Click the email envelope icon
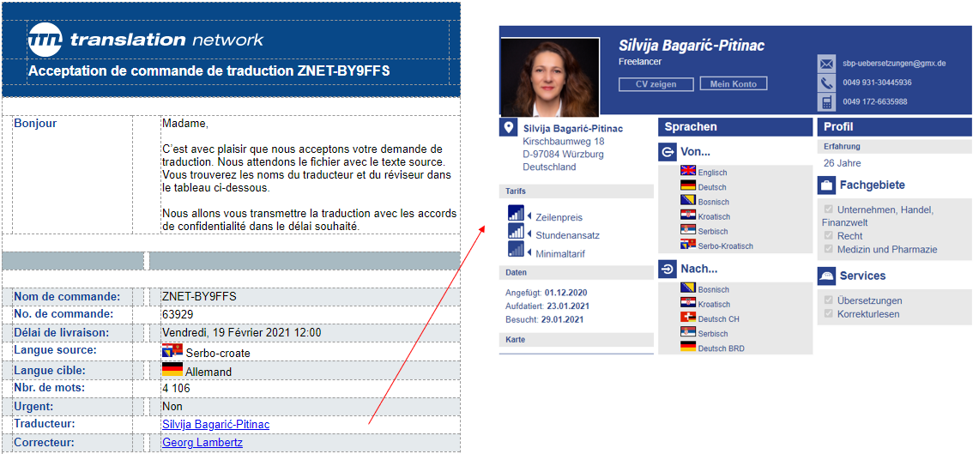 click(827, 63)
